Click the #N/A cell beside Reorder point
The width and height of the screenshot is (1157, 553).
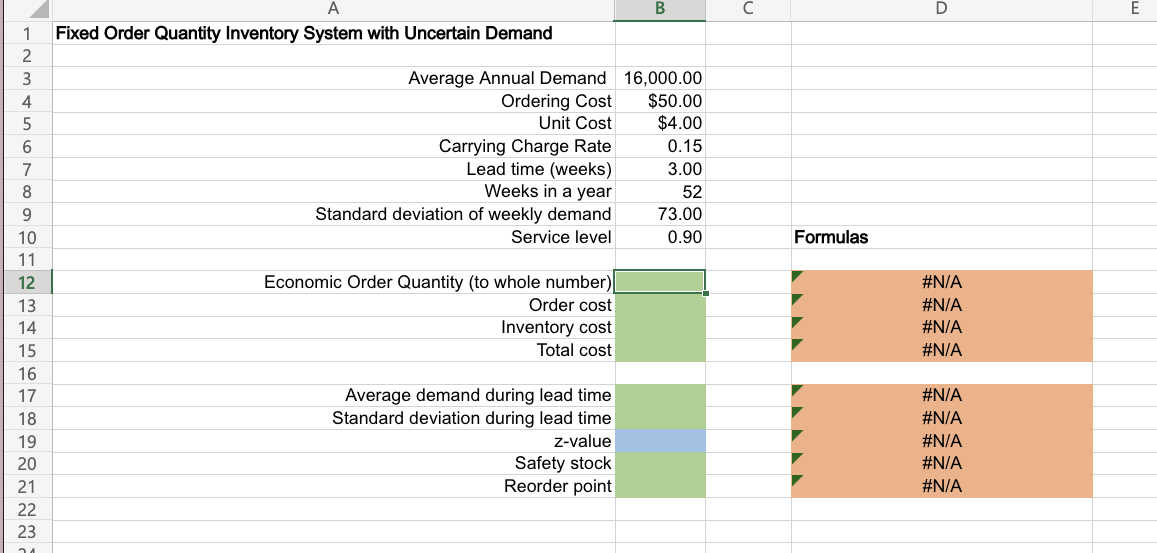[940, 486]
